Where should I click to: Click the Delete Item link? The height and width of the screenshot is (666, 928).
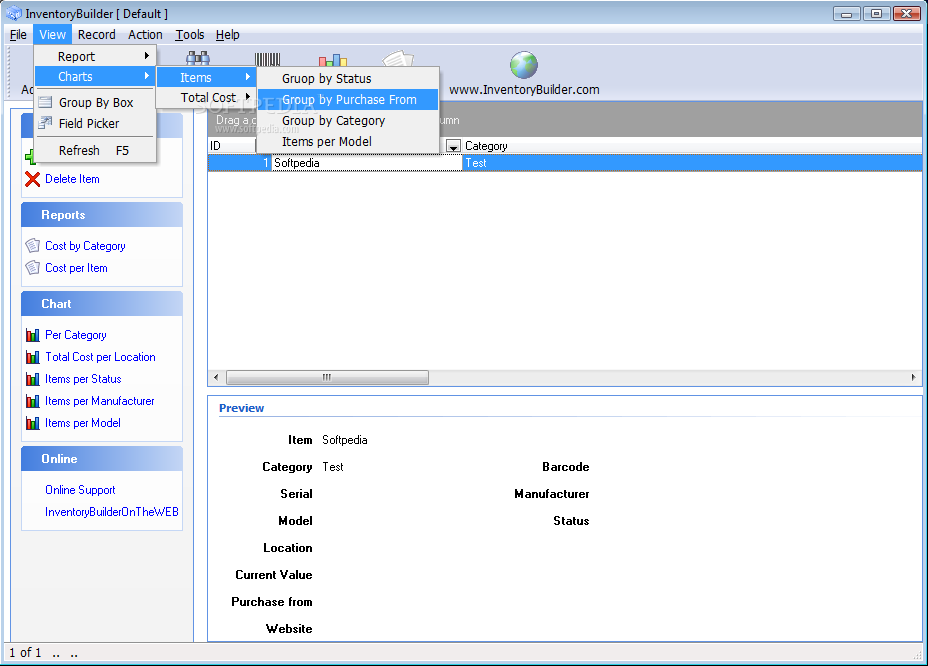[72, 179]
